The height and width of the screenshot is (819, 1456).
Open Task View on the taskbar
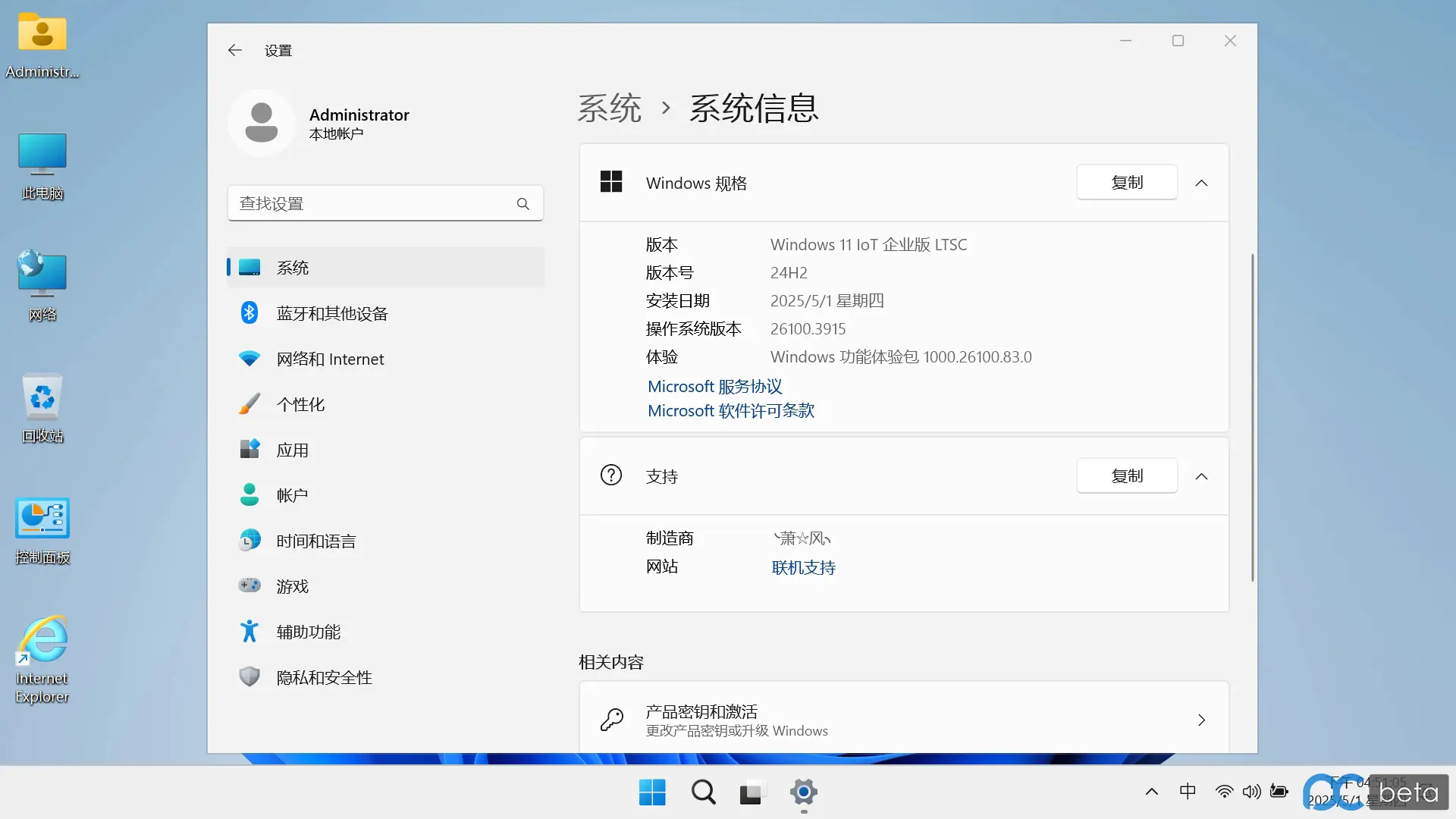[x=752, y=792]
